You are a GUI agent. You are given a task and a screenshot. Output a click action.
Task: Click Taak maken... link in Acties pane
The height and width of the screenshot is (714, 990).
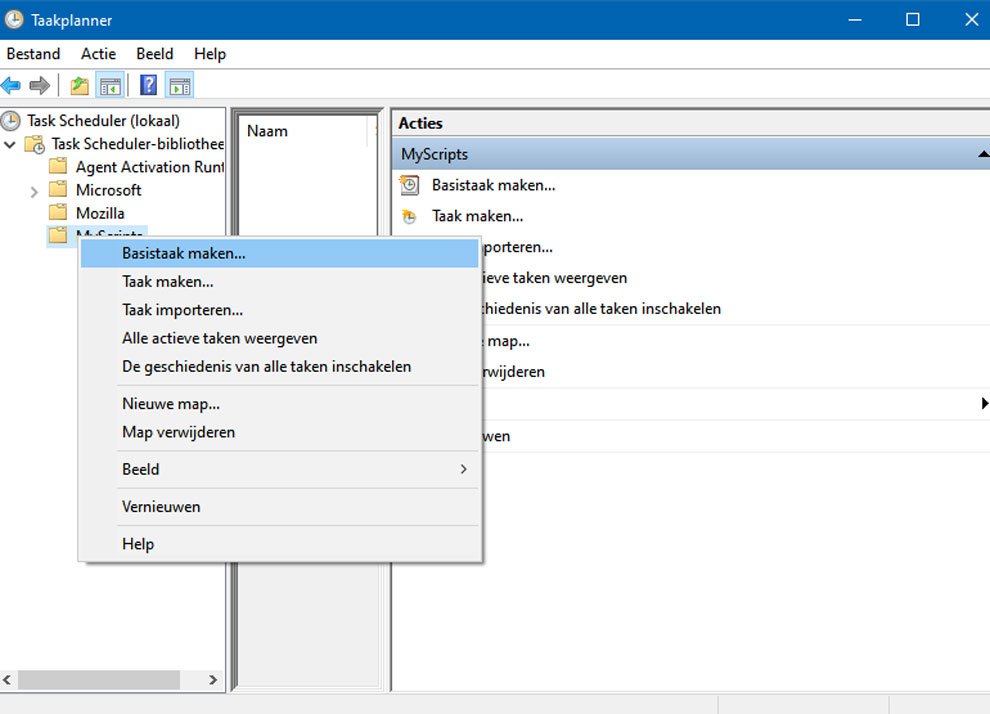[477, 216]
